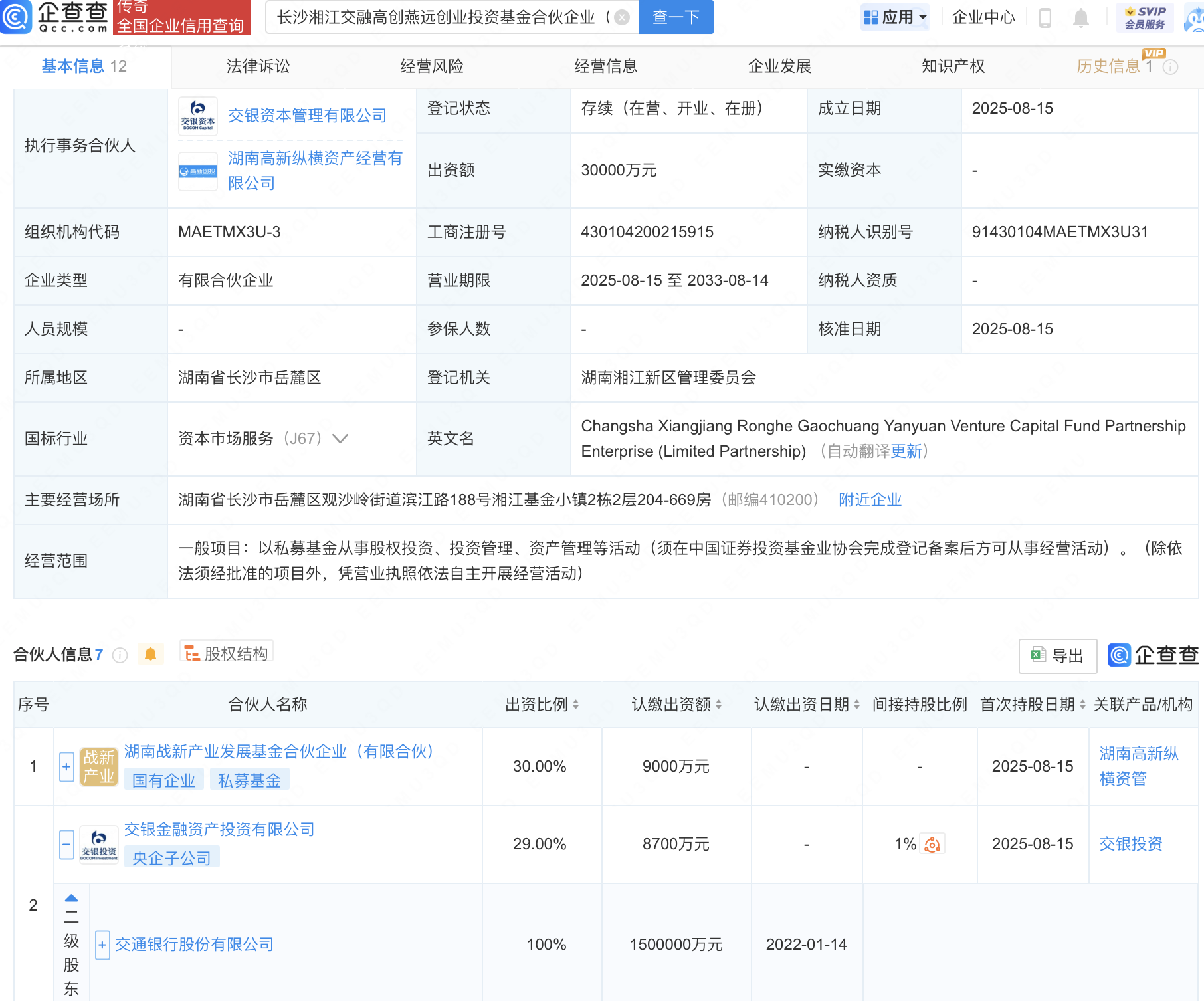This screenshot has width=1204, height=1001.
Task: Click 91430104MAETMX3U31 taxpayer ID
Action: [1060, 232]
